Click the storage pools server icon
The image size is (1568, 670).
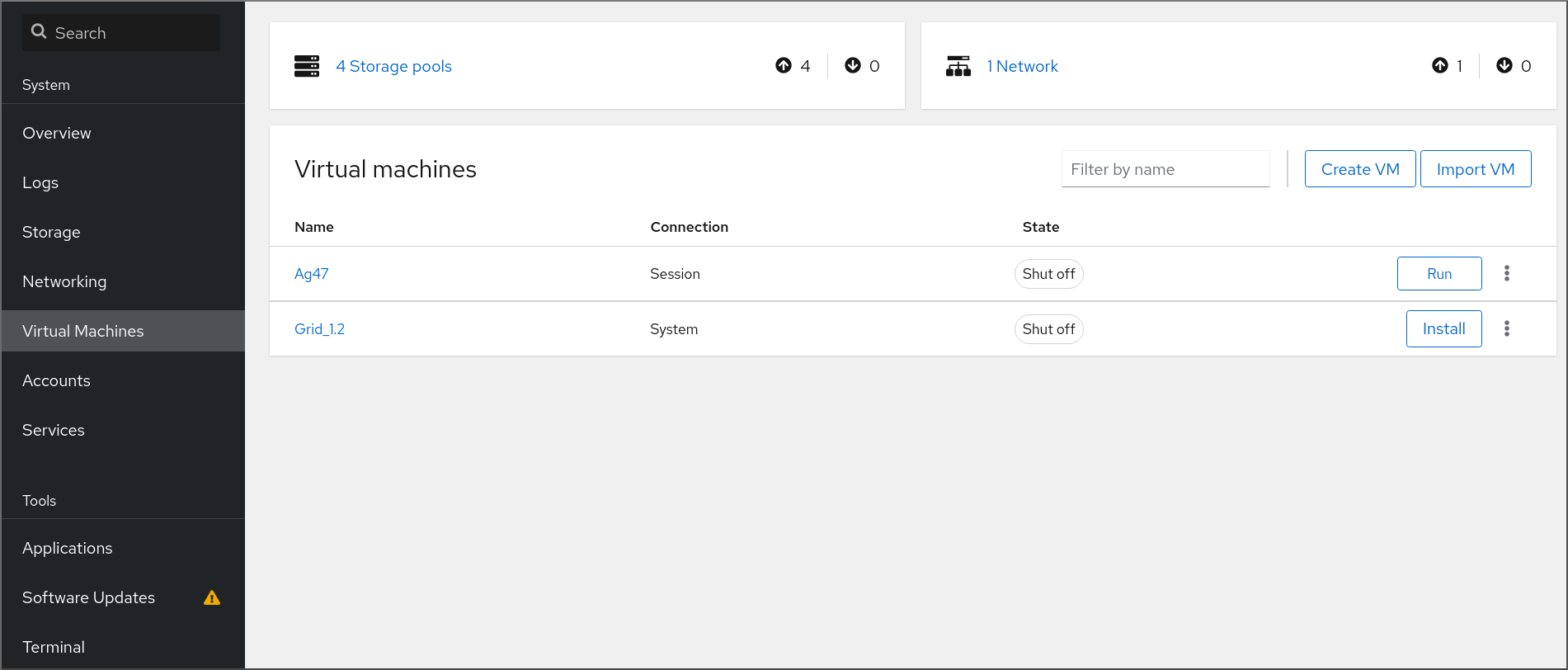click(306, 66)
